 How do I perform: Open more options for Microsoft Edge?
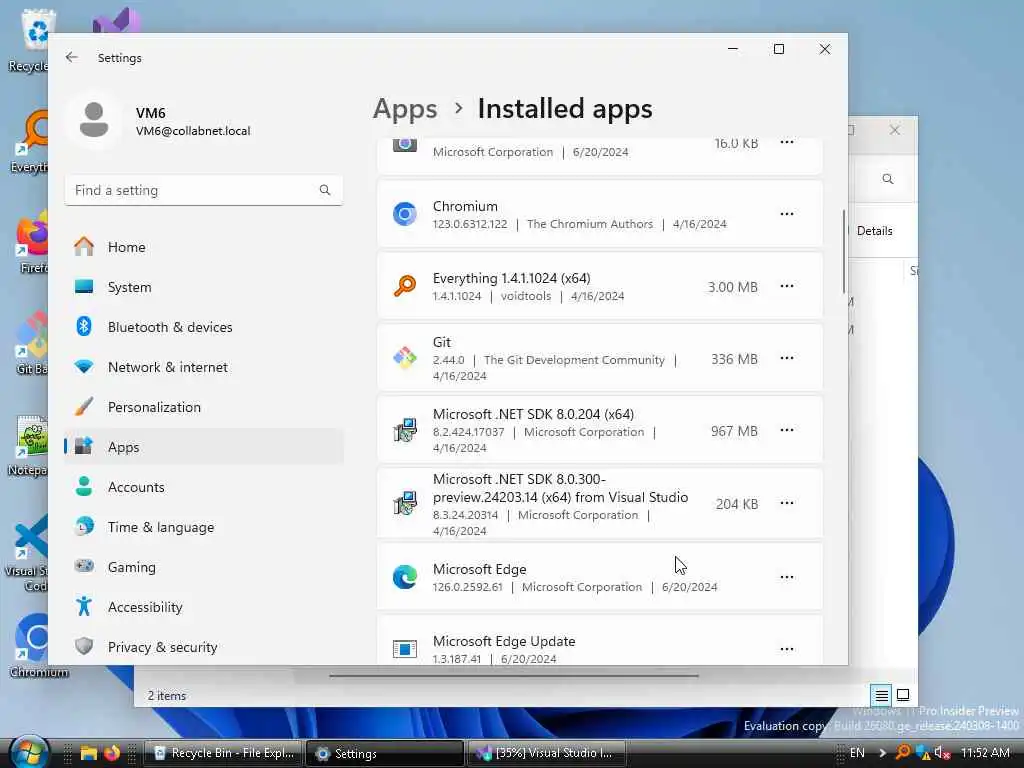787,577
